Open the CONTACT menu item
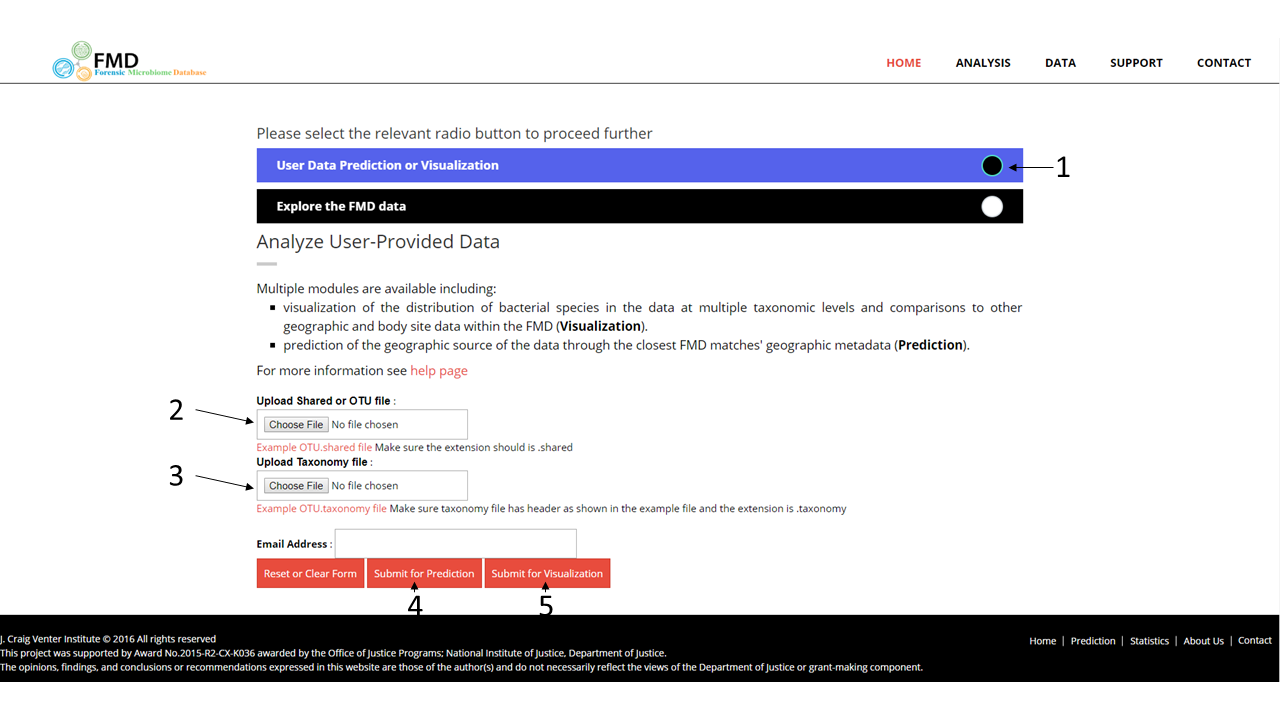This screenshot has width=1280, height=720. (1224, 62)
